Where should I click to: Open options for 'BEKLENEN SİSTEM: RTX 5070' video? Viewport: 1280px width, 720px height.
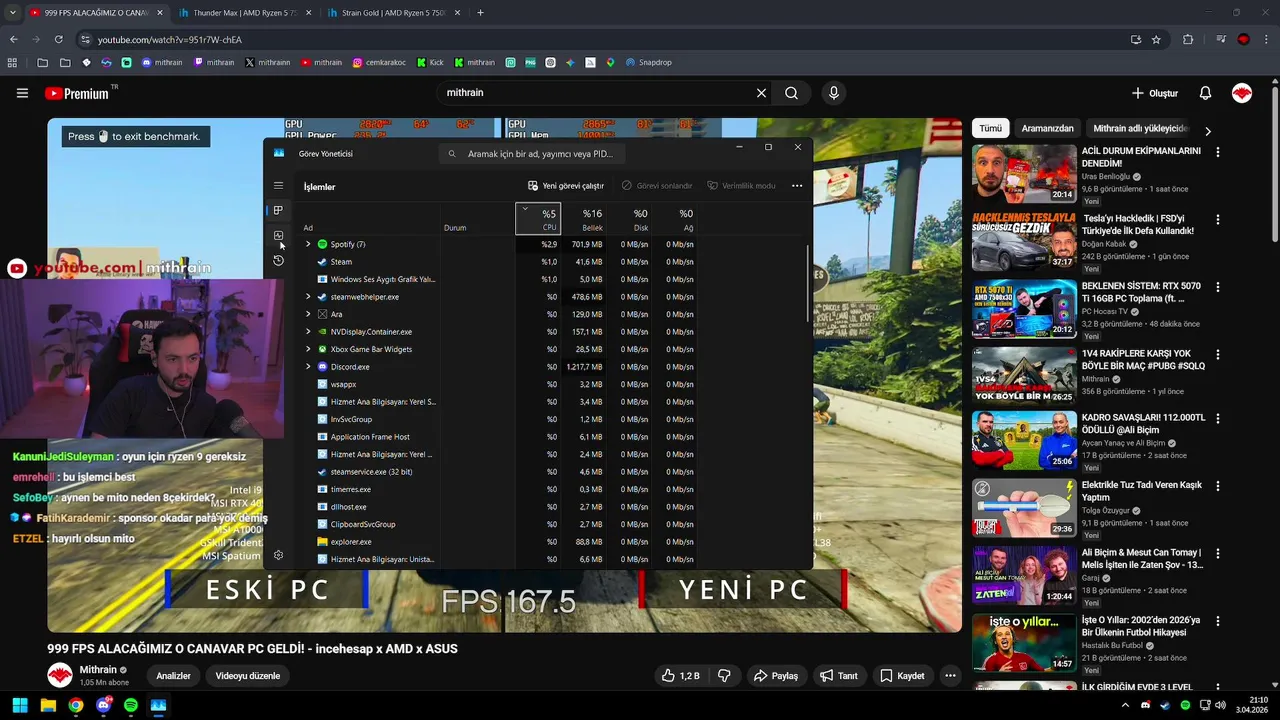click(x=1217, y=287)
